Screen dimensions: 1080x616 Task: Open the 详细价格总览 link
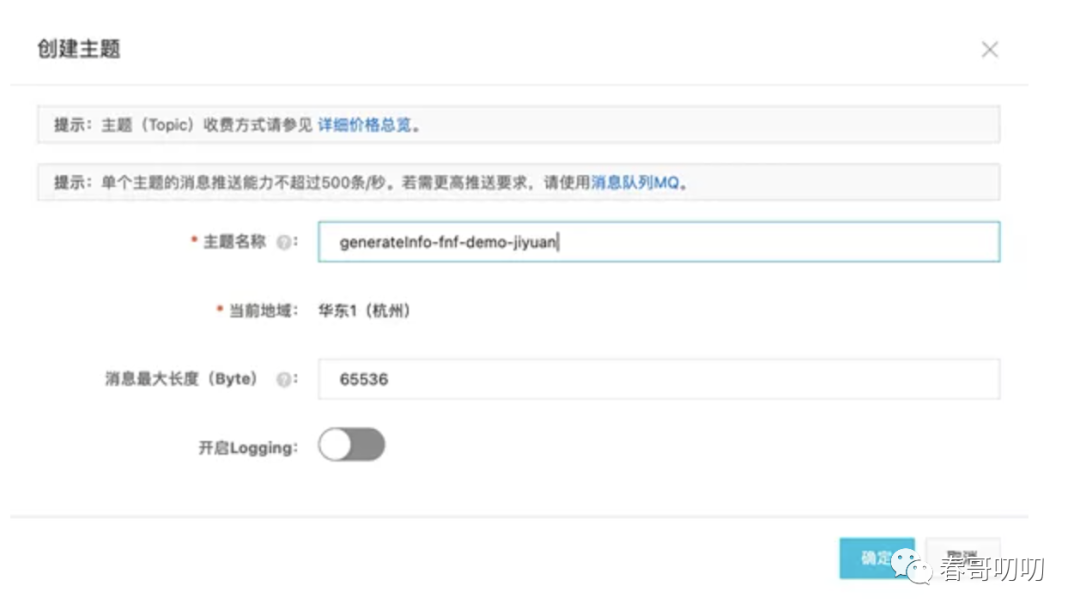pos(364,125)
